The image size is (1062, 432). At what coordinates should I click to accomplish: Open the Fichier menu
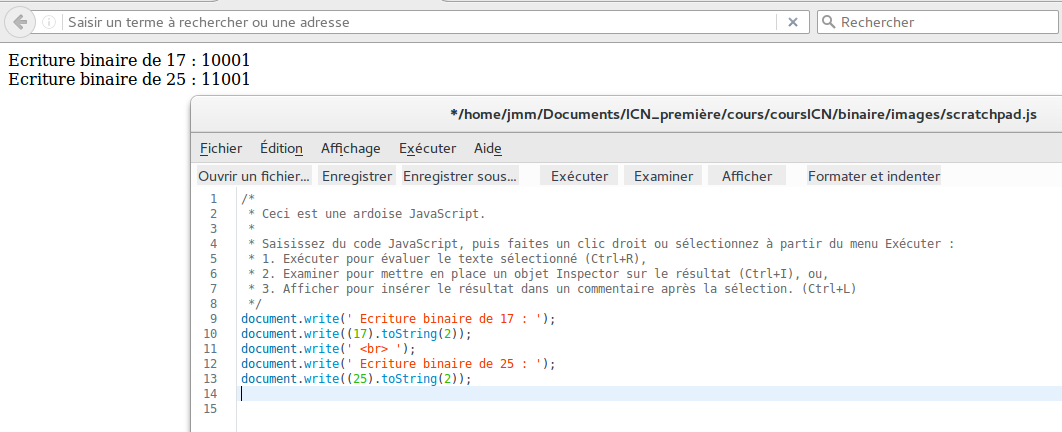tap(221, 148)
